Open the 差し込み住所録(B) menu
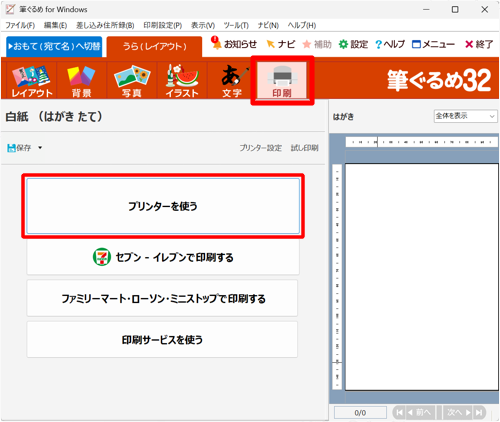 click(105, 25)
